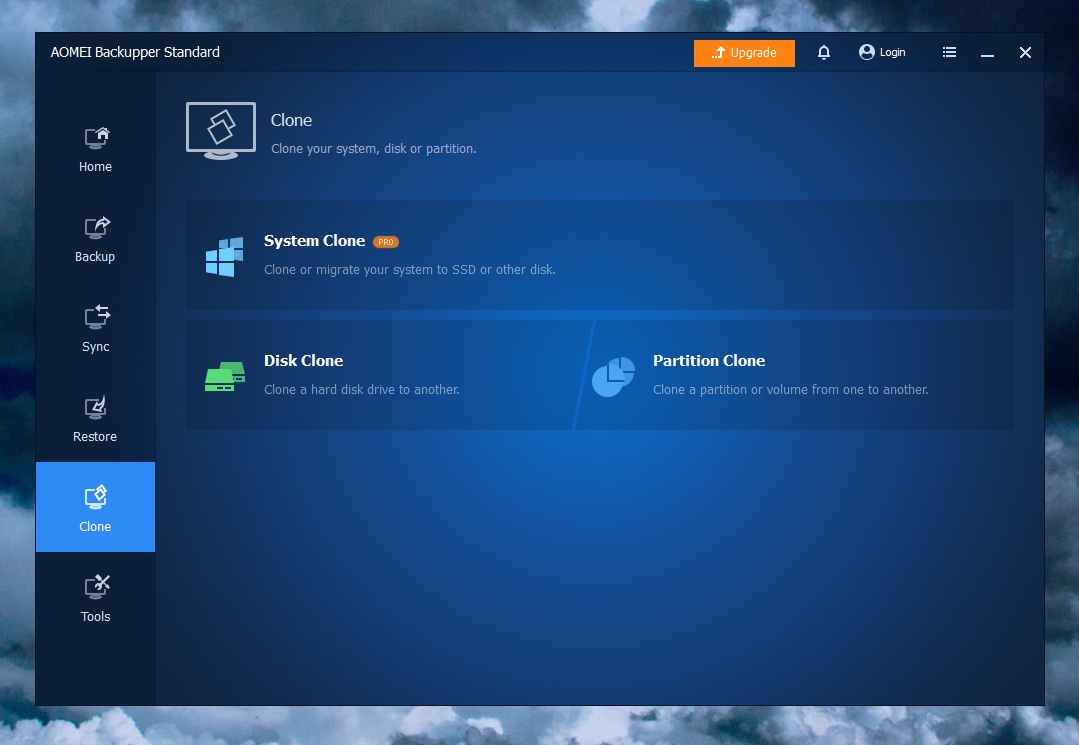Image resolution: width=1079 pixels, height=745 pixels.
Task: Switch to the Sync tab label
Action: click(96, 347)
